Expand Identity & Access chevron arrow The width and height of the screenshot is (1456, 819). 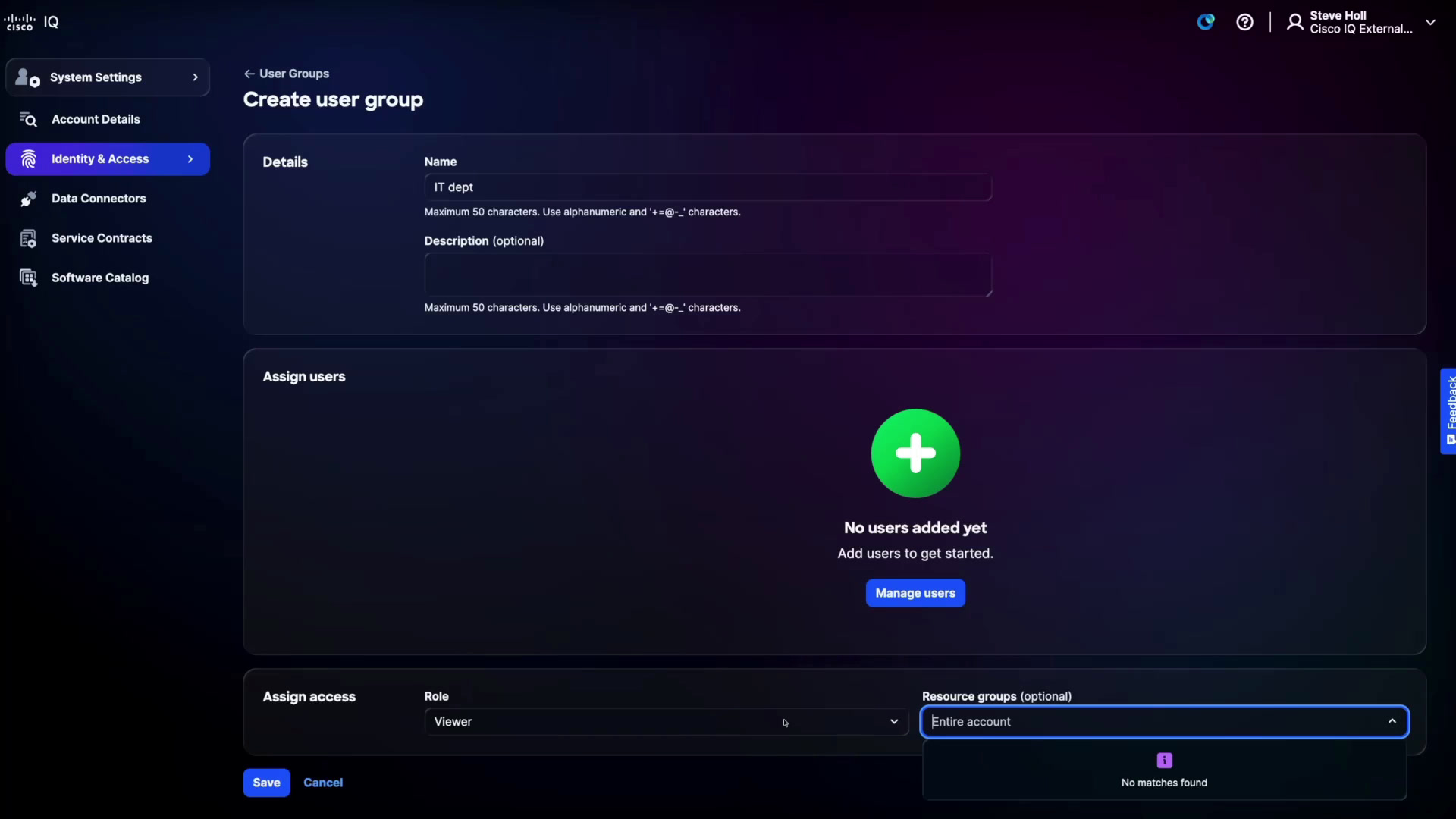pos(190,159)
